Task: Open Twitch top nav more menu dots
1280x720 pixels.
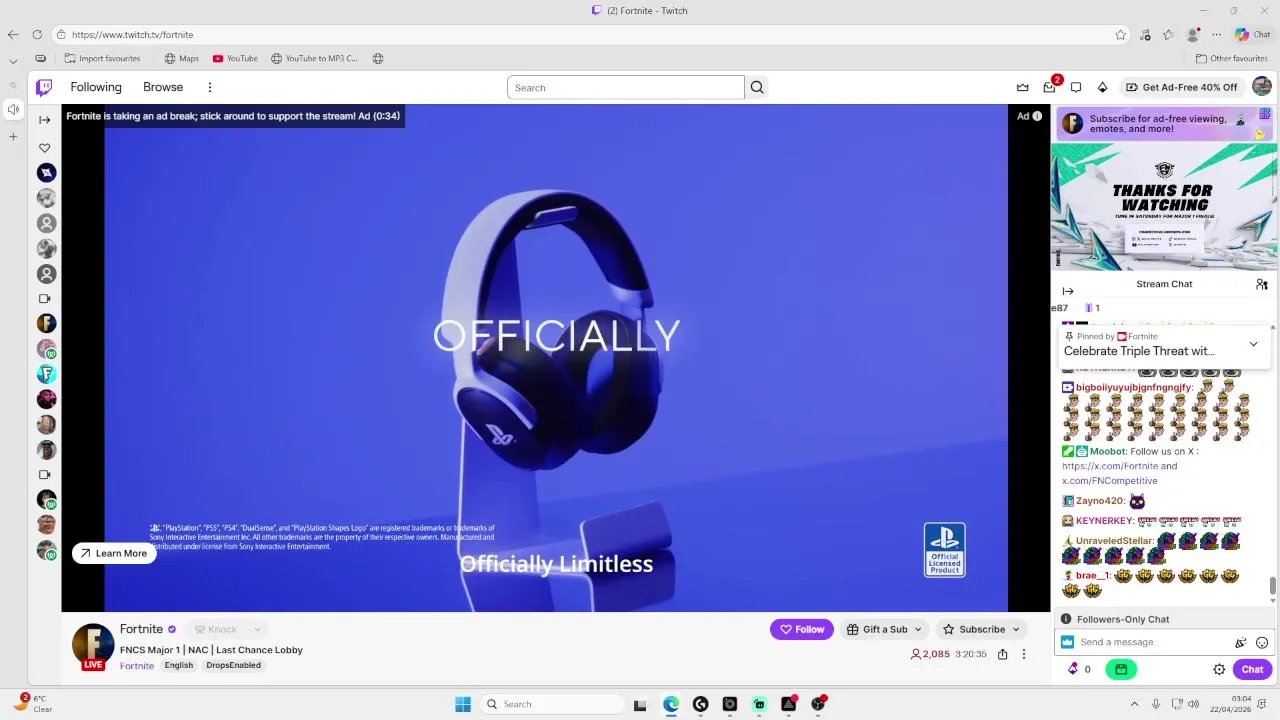Action: click(x=210, y=88)
